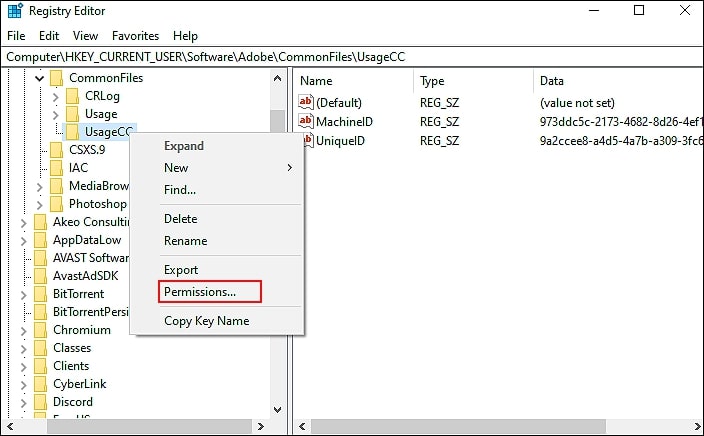This screenshot has height=436, width=704.
Task: Select the UniqueID value name
Action: [x=340, y=141]
